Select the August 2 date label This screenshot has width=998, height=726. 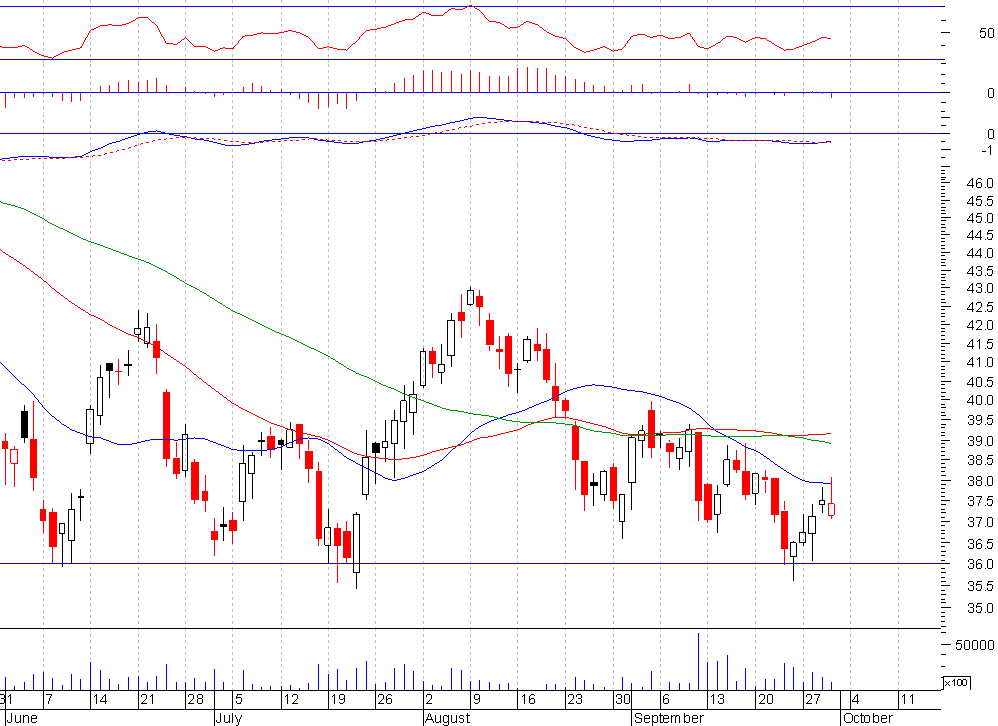pyautogui.click(x=429, y=699)
